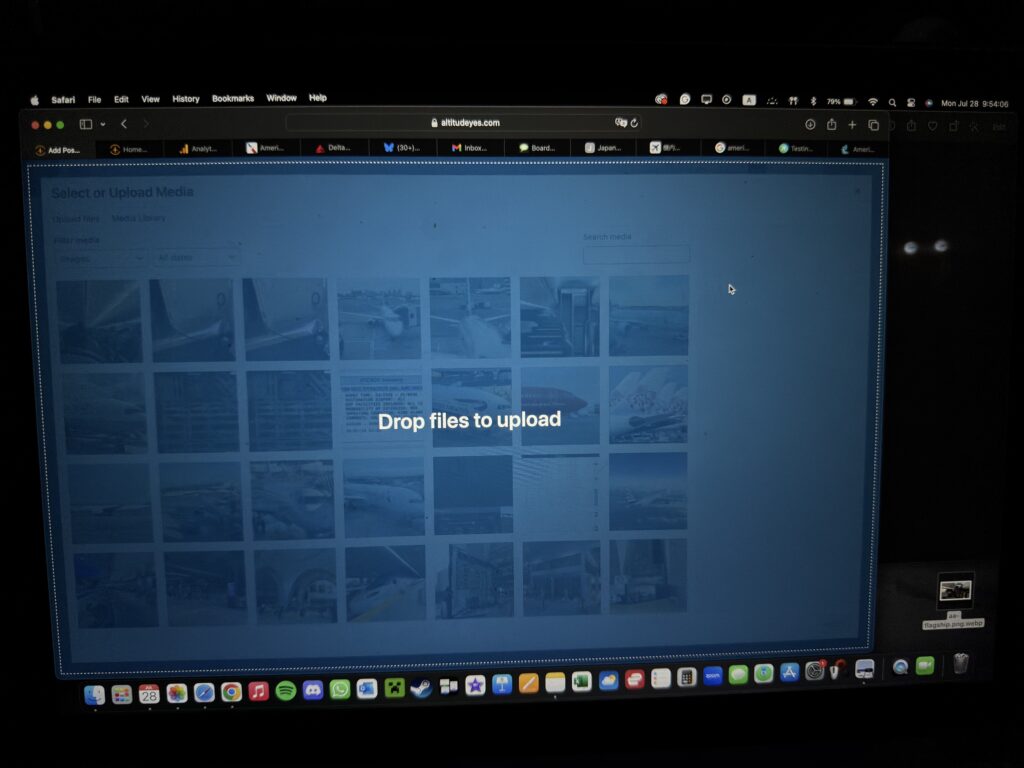
Task: Open System Settings in the dock
Action: pyautogui.click(x=814, y=671)
